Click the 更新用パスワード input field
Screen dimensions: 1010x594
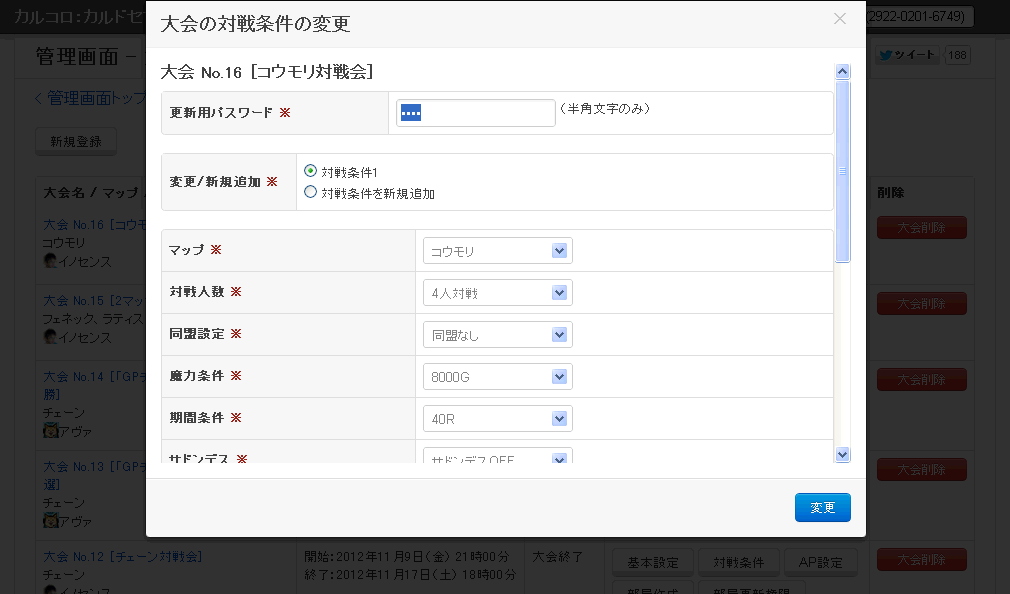475,113
